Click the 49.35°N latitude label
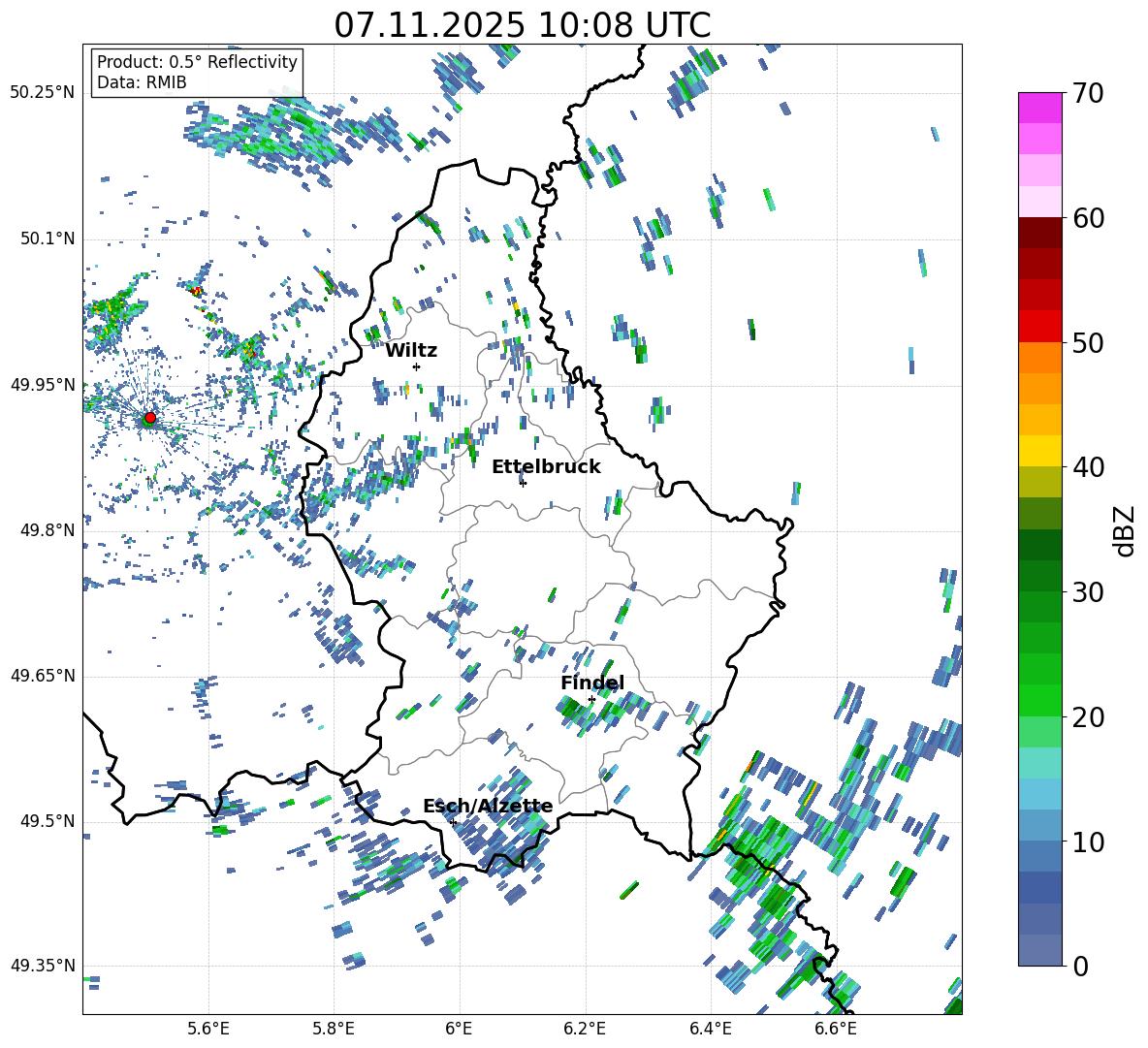The image size is (1148, 1048). [43, 966]
